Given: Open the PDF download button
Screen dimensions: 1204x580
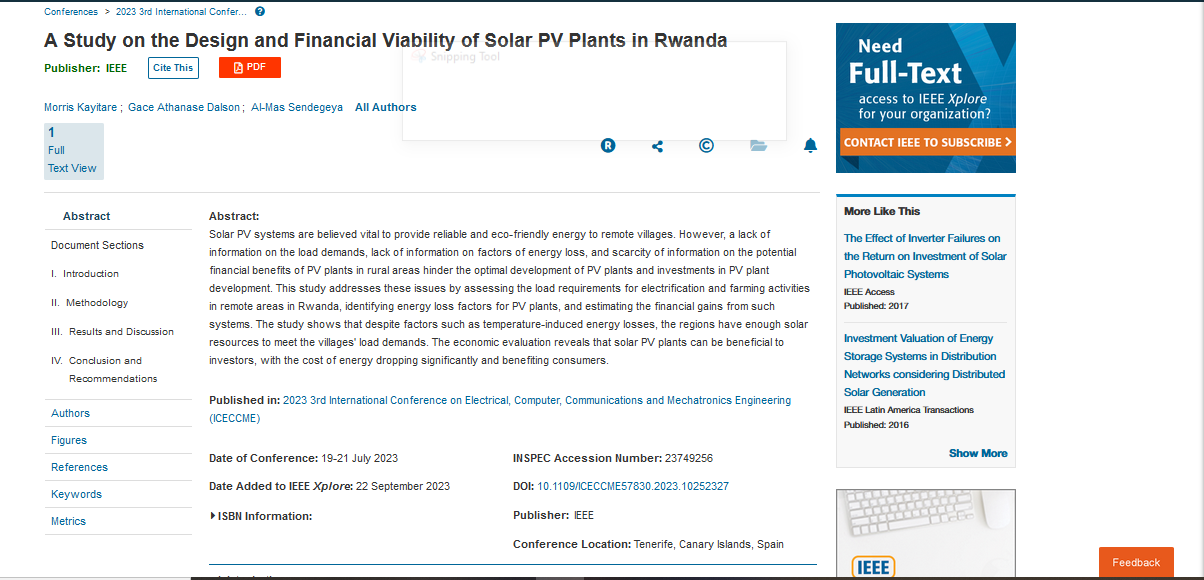Looking at the screenshot, I should [x=249, y=67].
